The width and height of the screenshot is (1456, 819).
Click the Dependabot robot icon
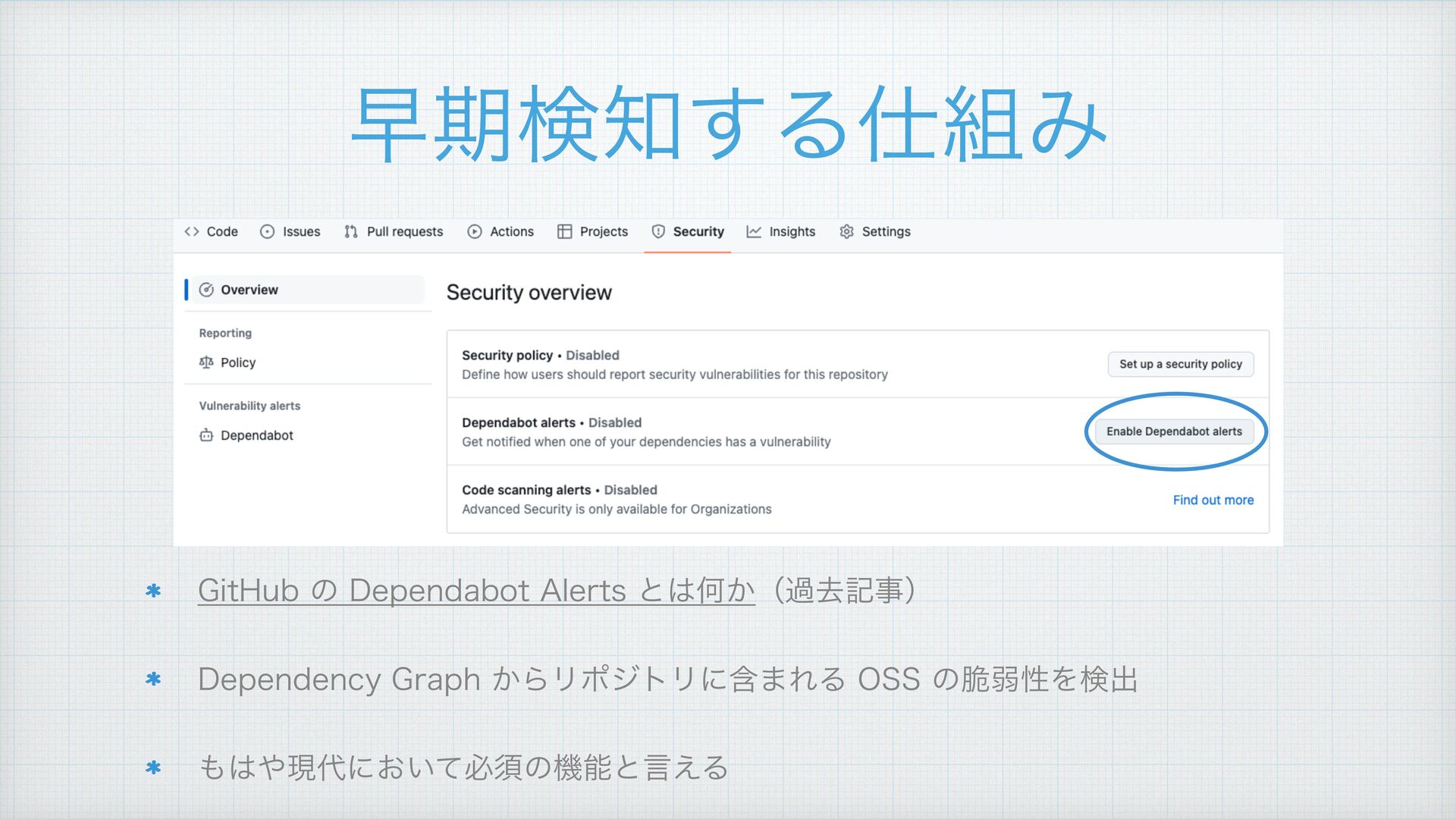point(206,435)
